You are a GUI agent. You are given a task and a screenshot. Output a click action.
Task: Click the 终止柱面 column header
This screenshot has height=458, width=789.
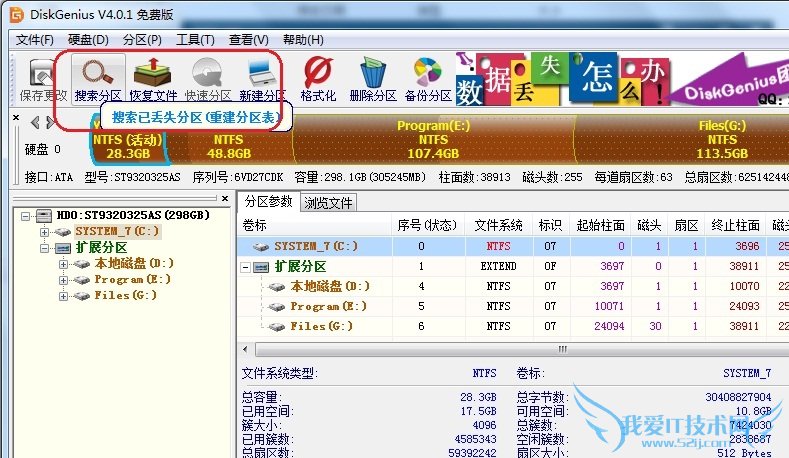coord(735,225)
